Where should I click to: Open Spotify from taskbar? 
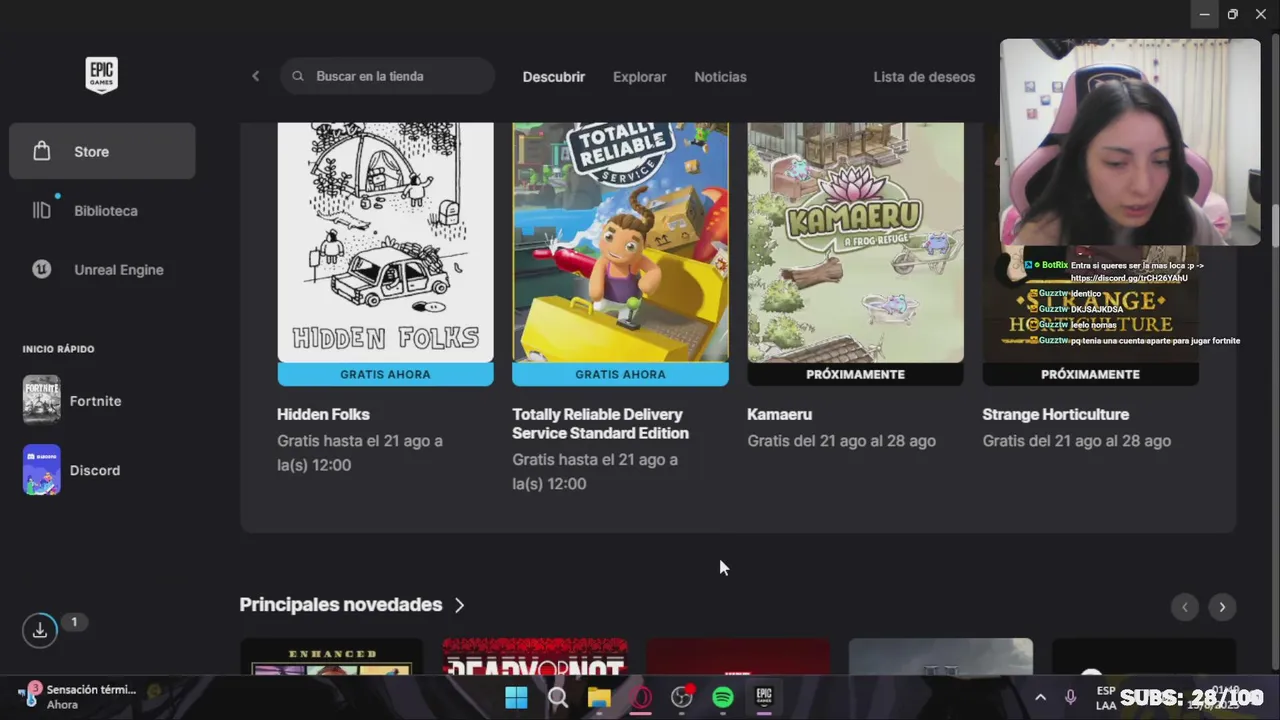point(723,697)
